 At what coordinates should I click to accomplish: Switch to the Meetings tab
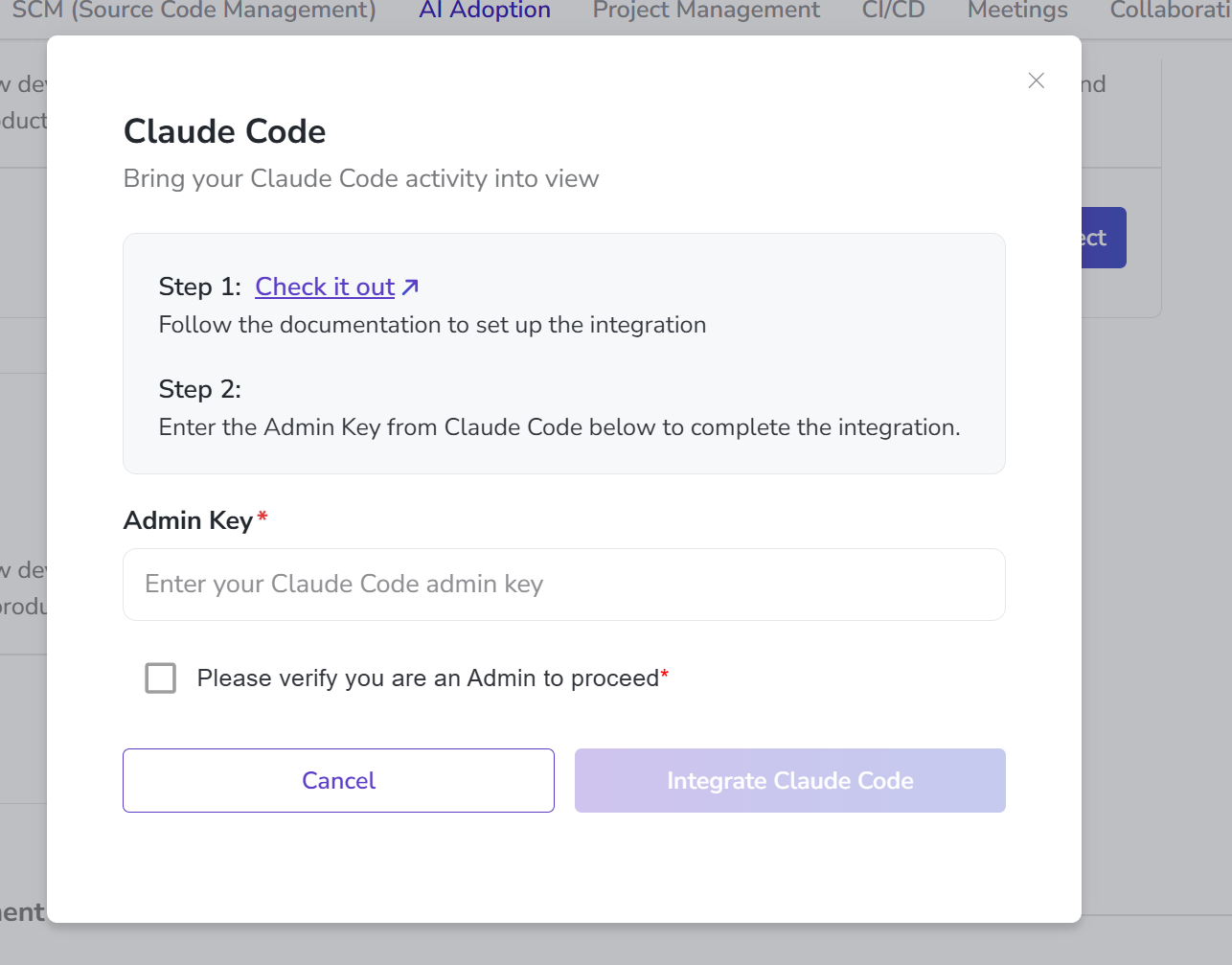point(1017,11)
